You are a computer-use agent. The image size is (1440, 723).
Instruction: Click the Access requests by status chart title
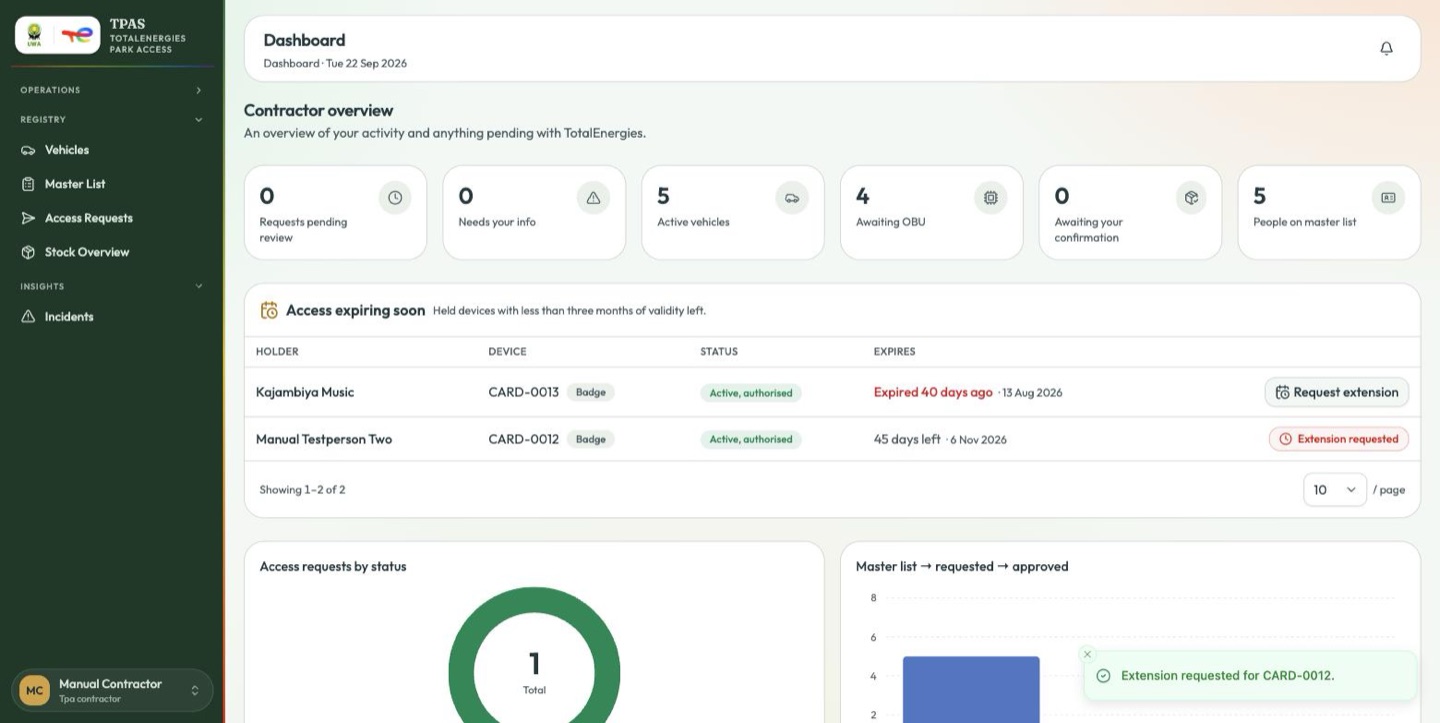coord(333,566)
